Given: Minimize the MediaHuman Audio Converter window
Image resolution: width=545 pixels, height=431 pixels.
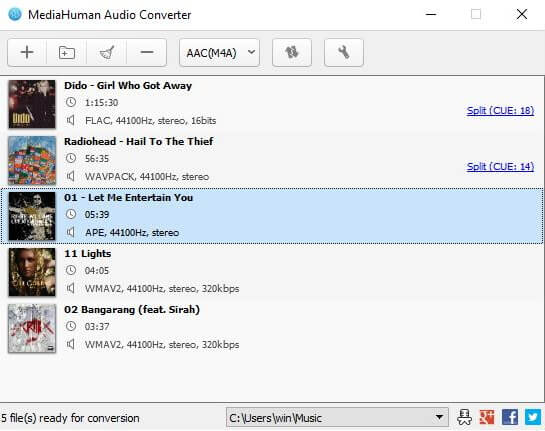Looking at the screenshot, I should coord(431,14).
